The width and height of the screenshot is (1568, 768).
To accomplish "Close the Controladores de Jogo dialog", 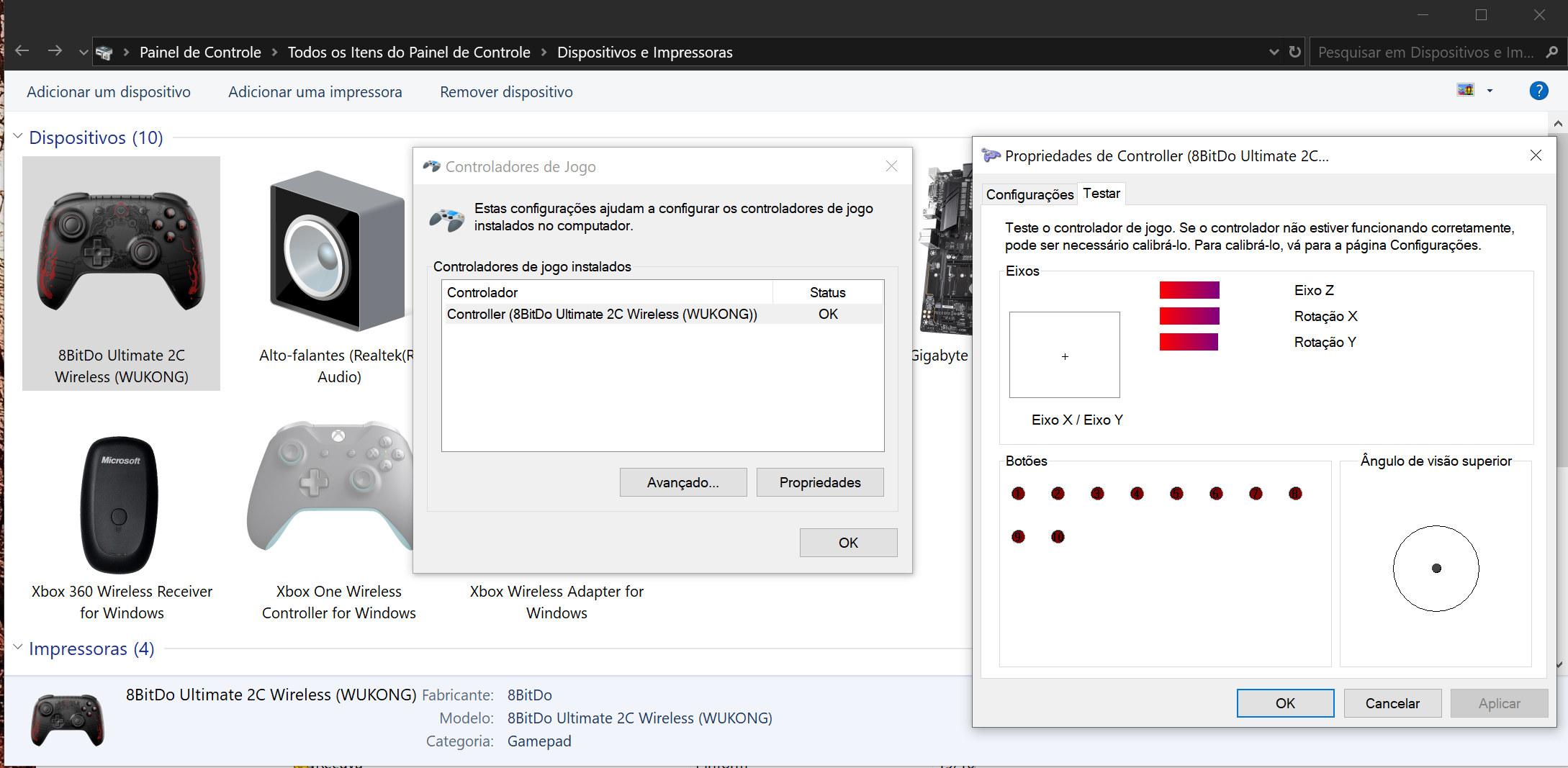I will point(891,166).
